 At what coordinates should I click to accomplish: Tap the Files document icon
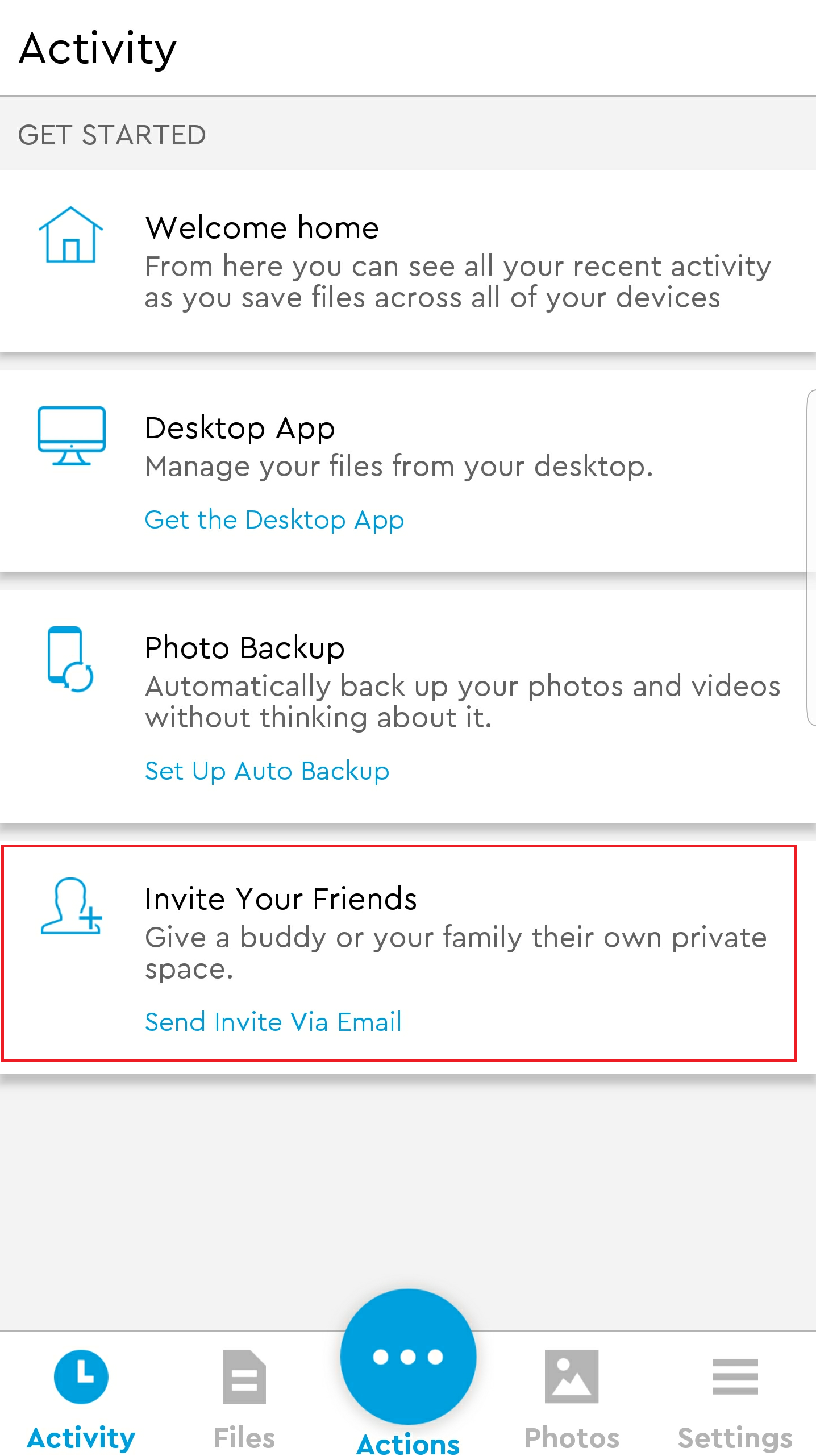(x=244, y=1376)
